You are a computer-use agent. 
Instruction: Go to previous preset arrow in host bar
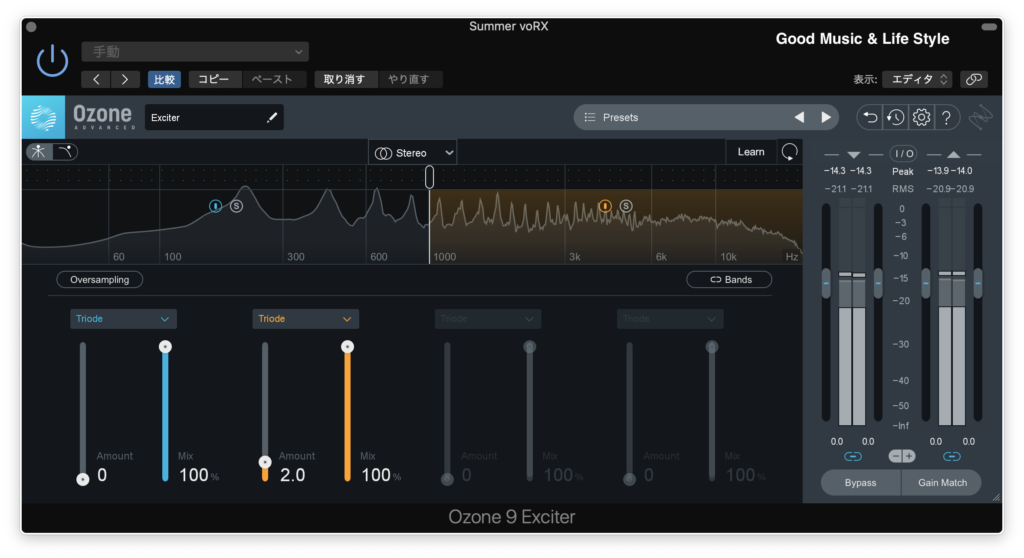click(96, 79)
